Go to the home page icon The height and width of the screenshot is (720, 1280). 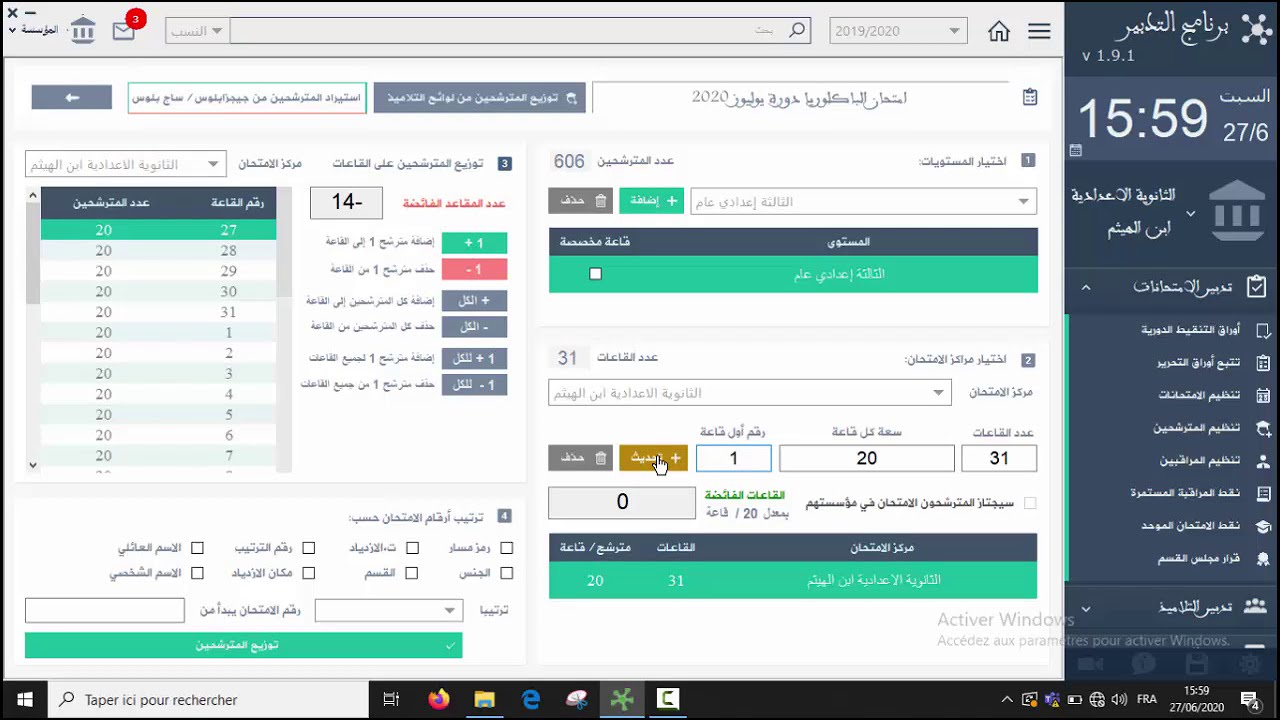998,31
